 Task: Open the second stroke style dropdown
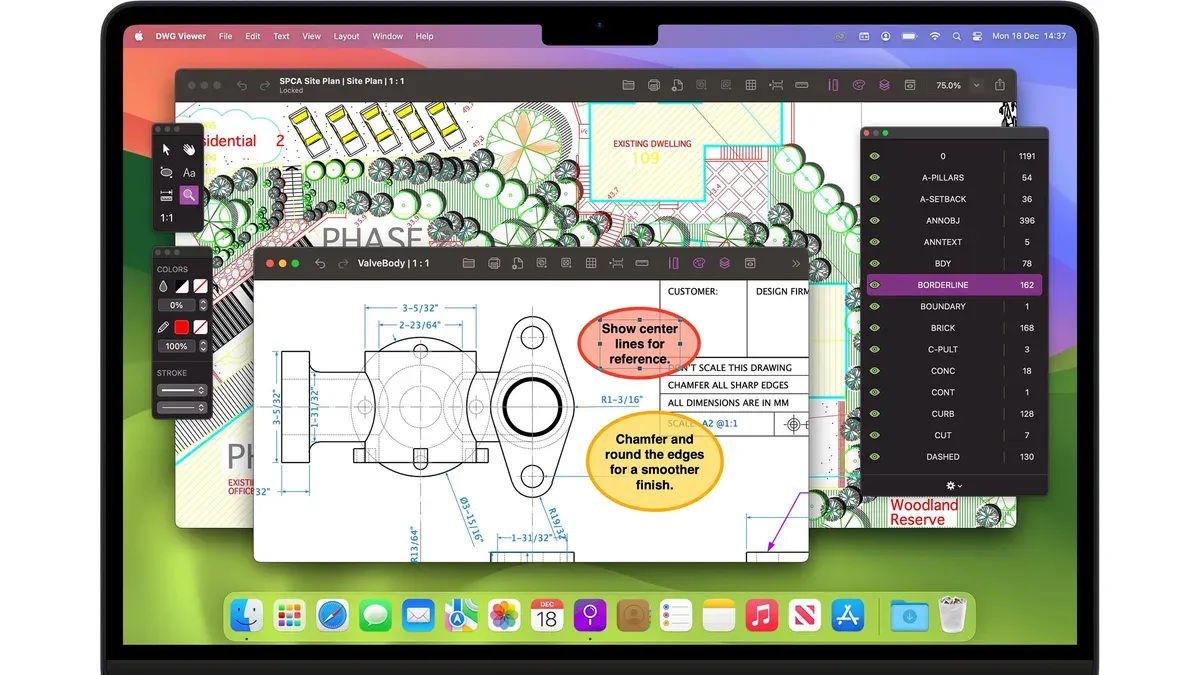pos(182,407)
